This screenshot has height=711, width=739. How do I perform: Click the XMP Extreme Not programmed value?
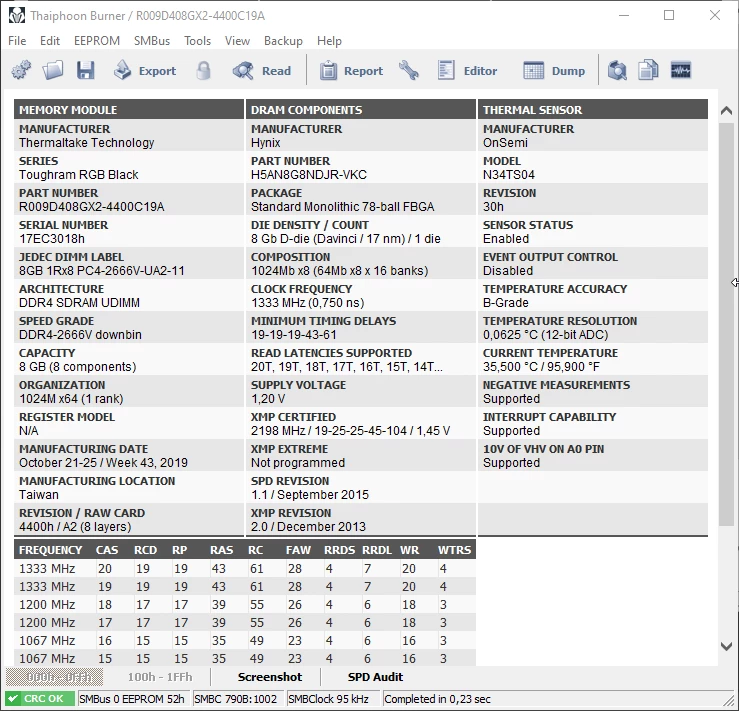(x=298, y=463)
